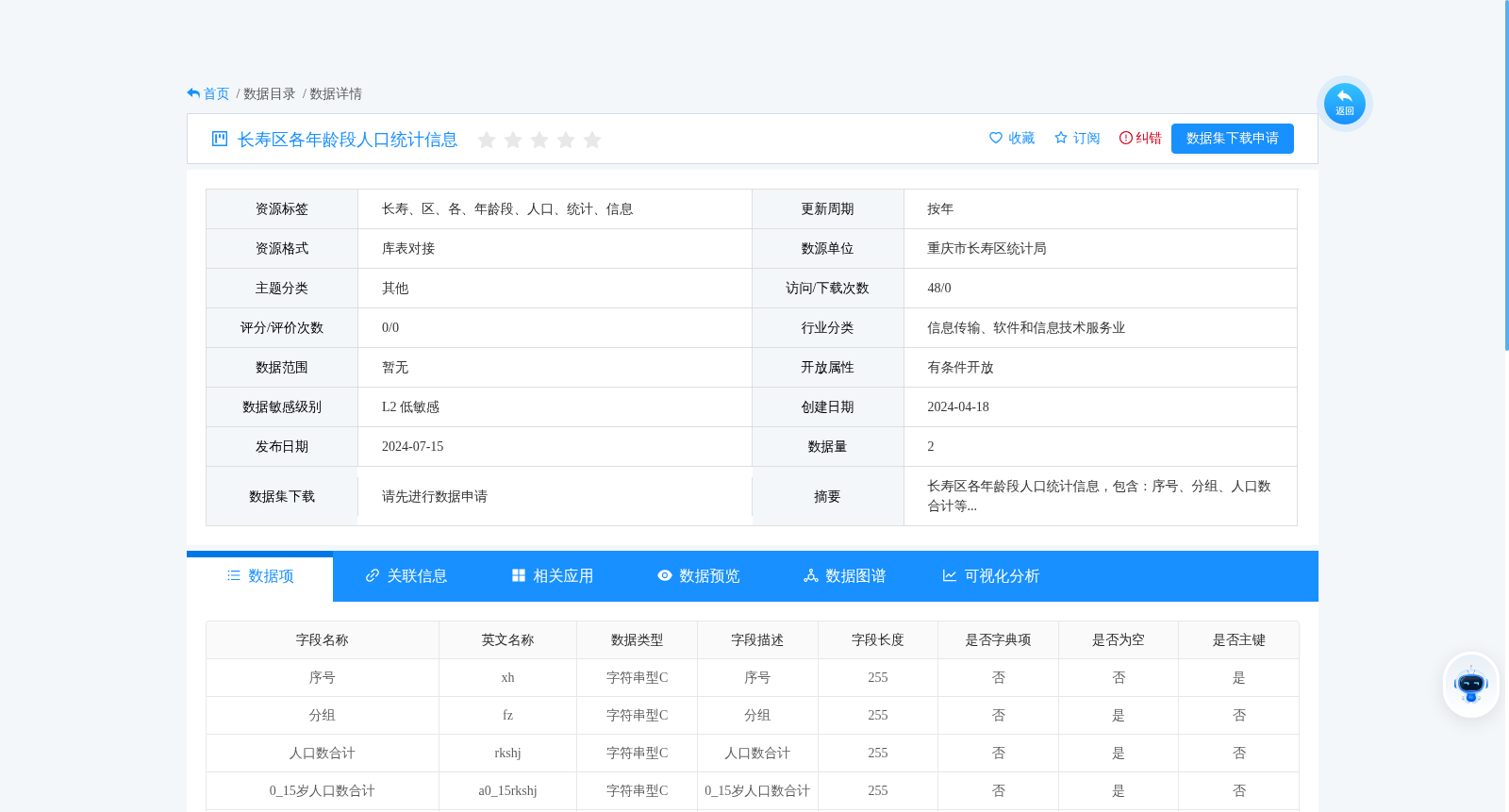This screenshot has height=812, width=1509.
Task: Click the 48/0 visit/download count
Action: click(939, 288)
